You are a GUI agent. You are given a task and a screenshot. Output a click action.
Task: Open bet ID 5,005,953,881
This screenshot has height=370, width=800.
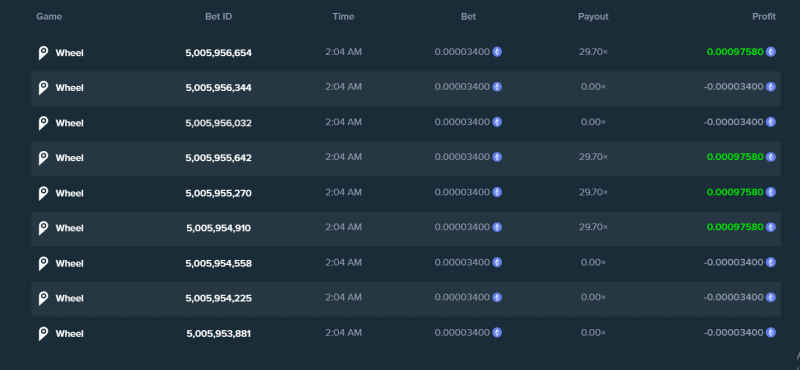coord(218,333)
